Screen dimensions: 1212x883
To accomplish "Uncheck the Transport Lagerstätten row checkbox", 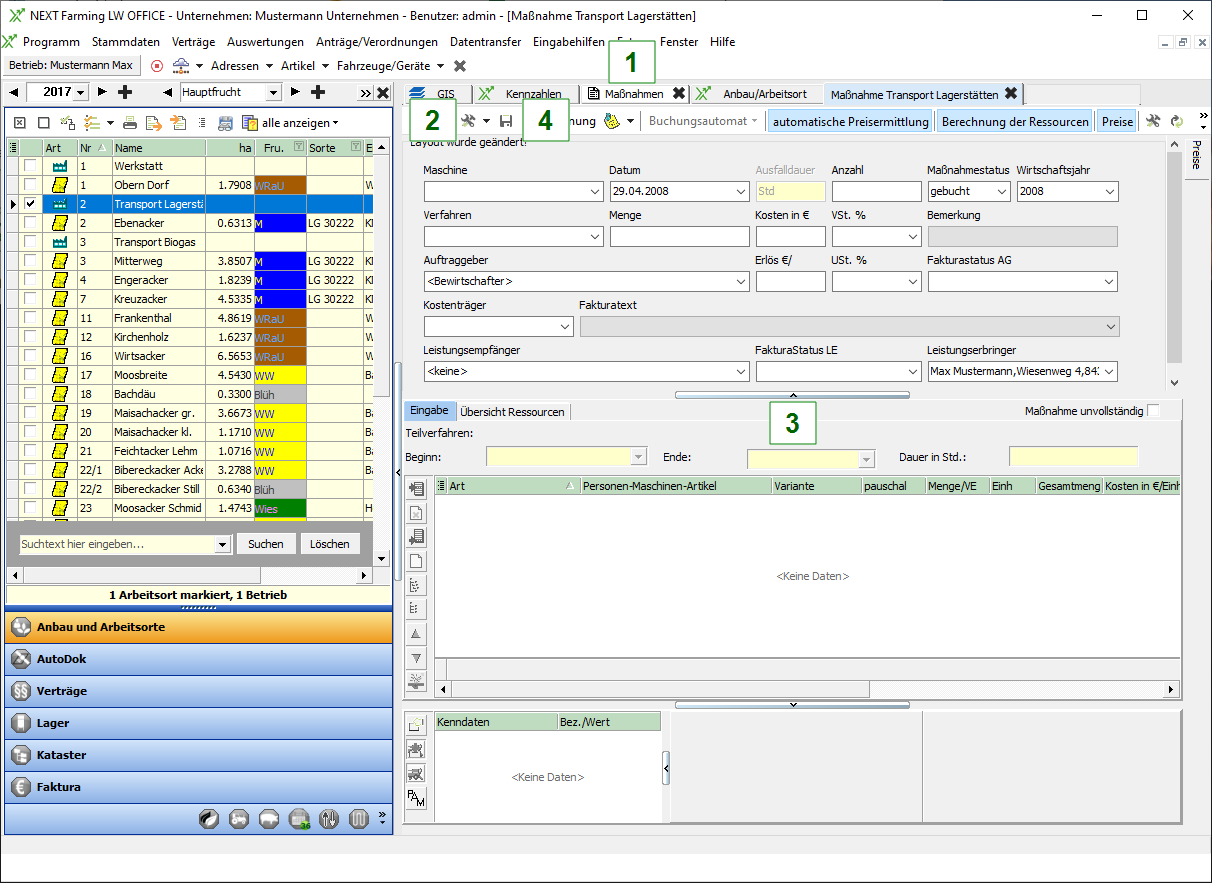I will click(x=31, y=204).
